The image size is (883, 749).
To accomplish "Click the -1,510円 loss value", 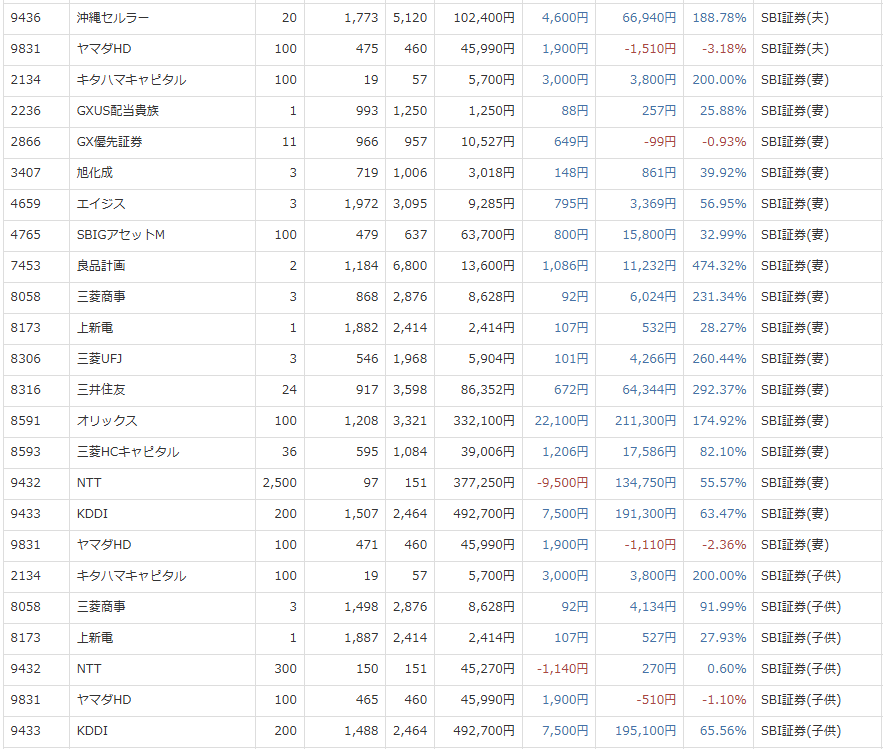I will (650, 49).
